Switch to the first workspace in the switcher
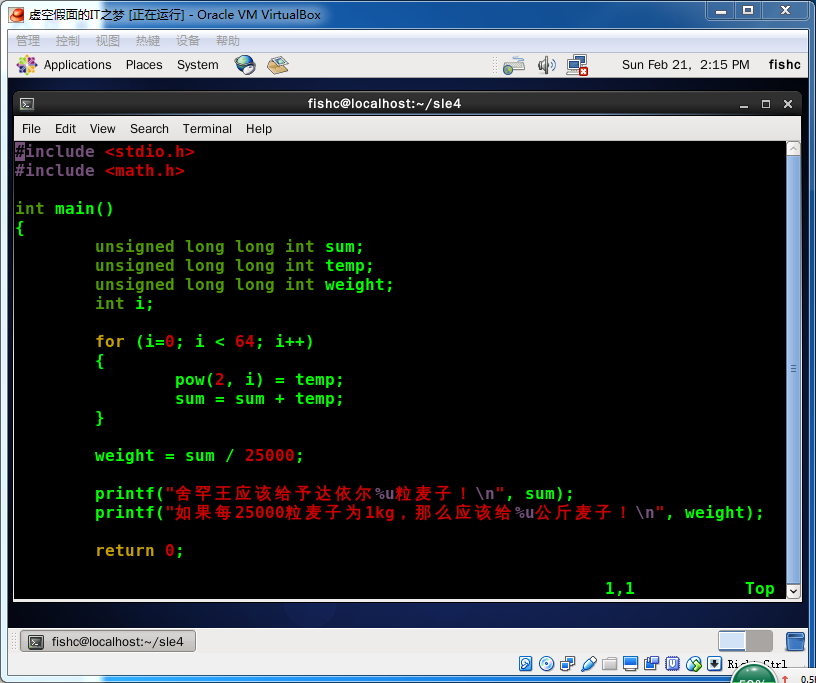 click(x=732, y=641)
